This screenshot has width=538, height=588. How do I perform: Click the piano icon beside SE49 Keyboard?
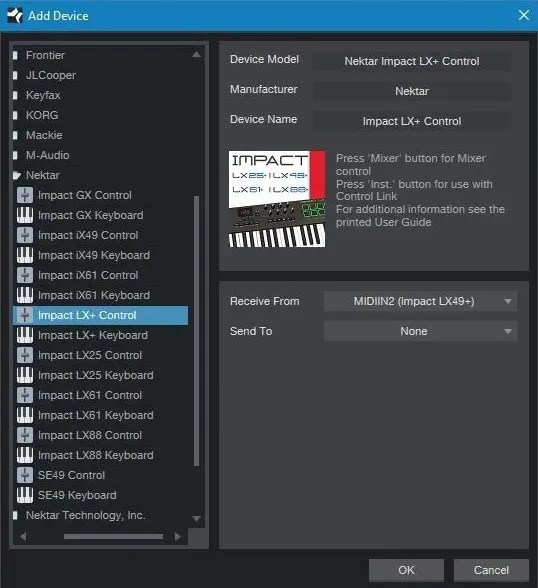point(25,495)
